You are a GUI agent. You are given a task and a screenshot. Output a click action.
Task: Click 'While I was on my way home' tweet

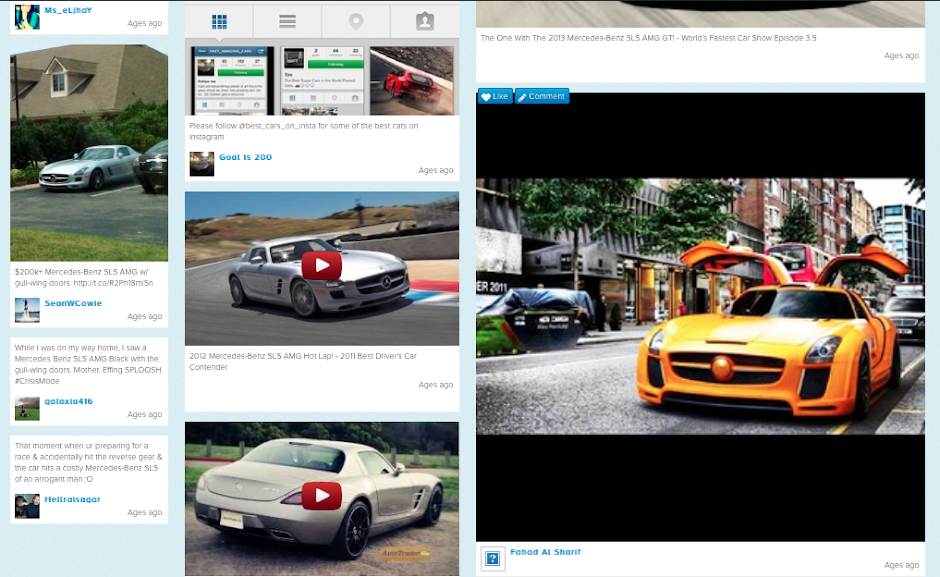tap(88, 364)
